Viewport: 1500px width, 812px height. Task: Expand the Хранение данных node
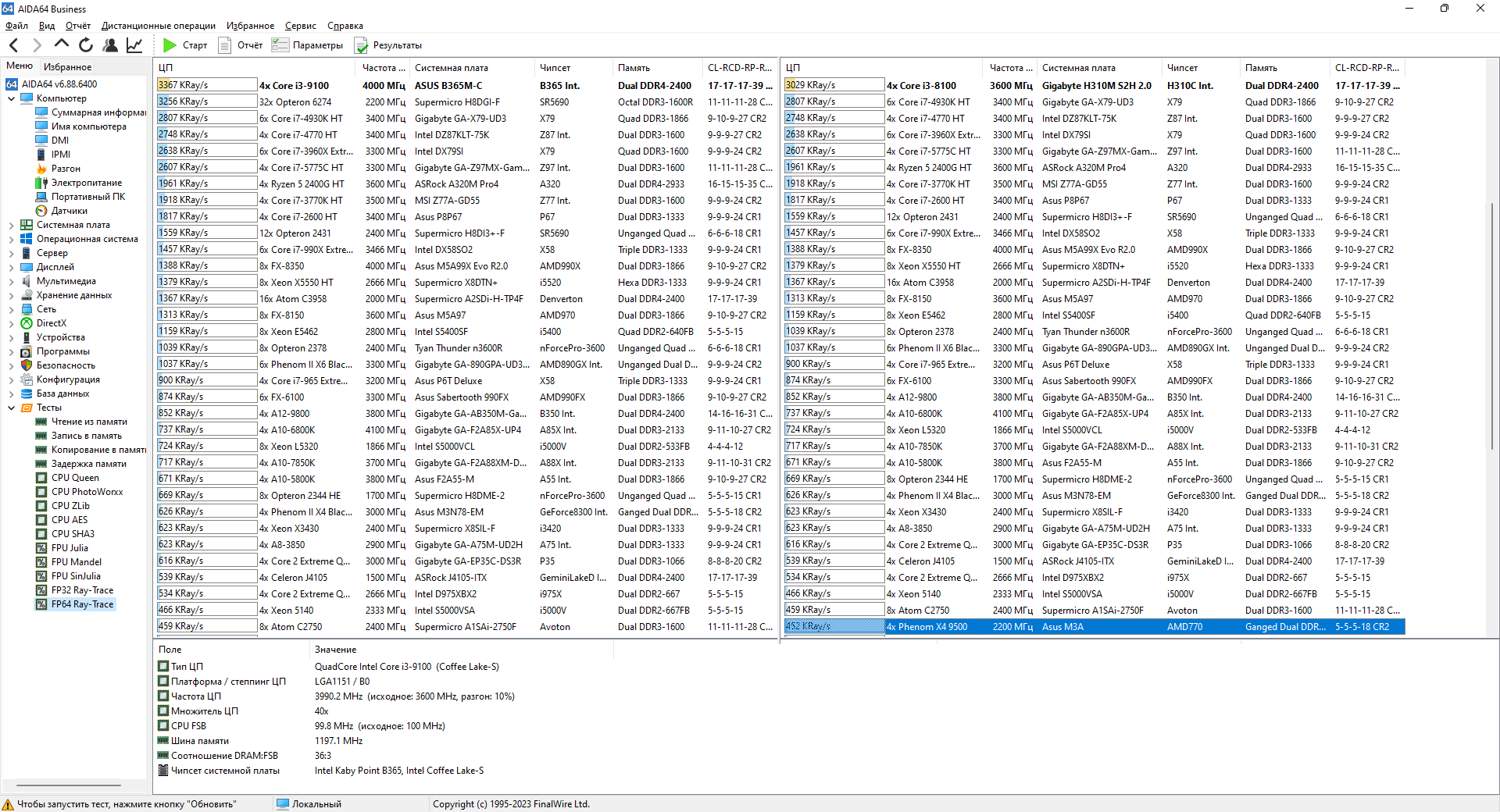[12, 295]
